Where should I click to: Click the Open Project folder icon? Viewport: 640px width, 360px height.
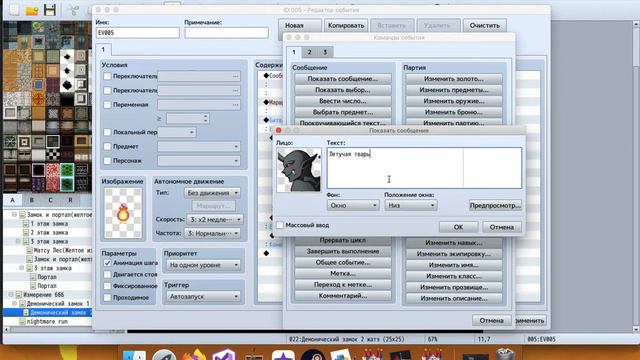point(32,10)
